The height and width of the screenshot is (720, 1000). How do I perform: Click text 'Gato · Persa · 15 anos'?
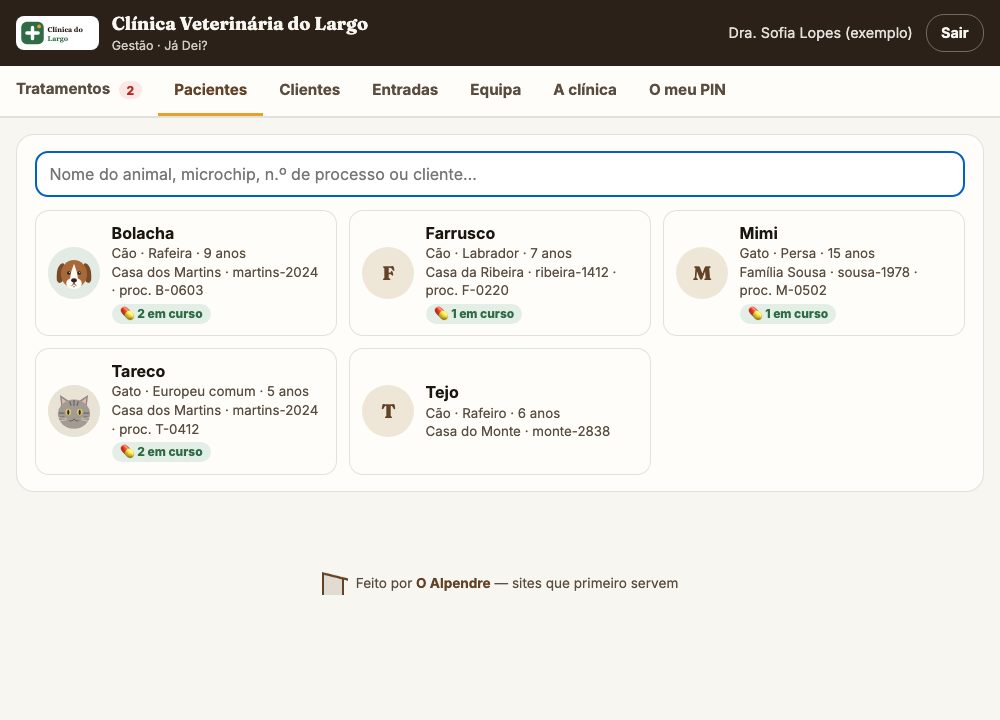[807, 253]
